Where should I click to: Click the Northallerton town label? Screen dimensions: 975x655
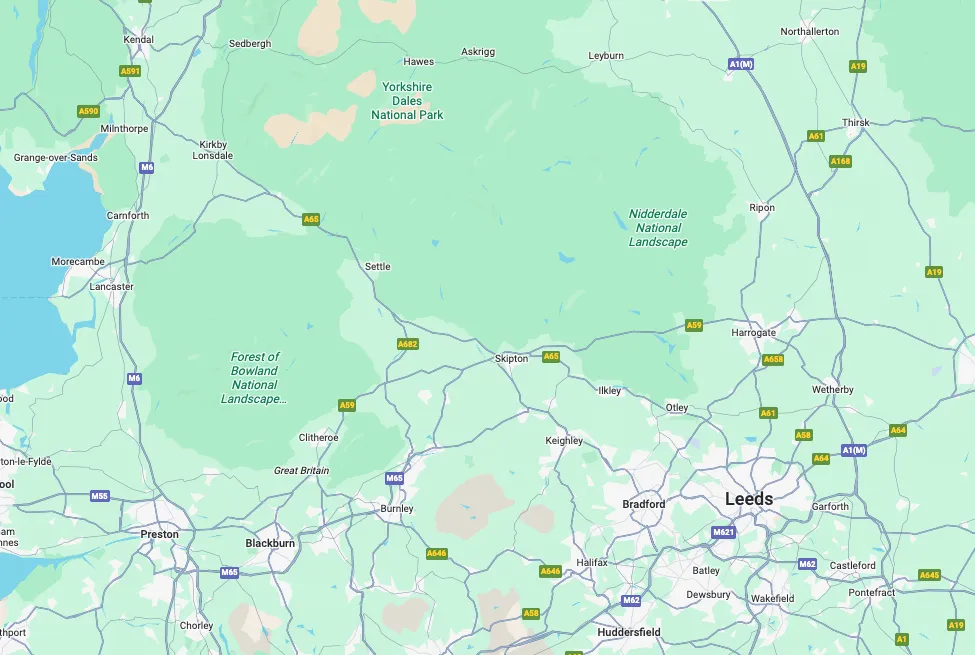(810, 32)
